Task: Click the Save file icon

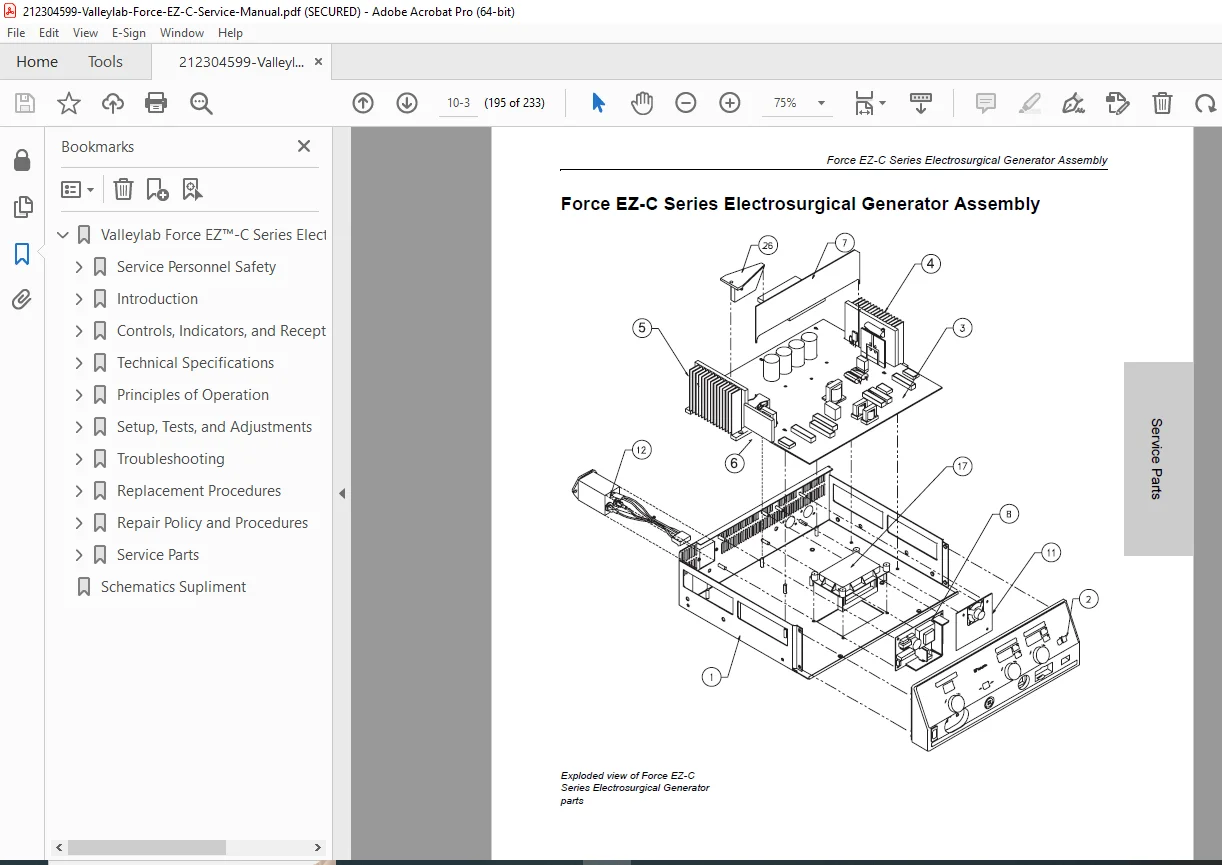Action: [x=25, y=103]
